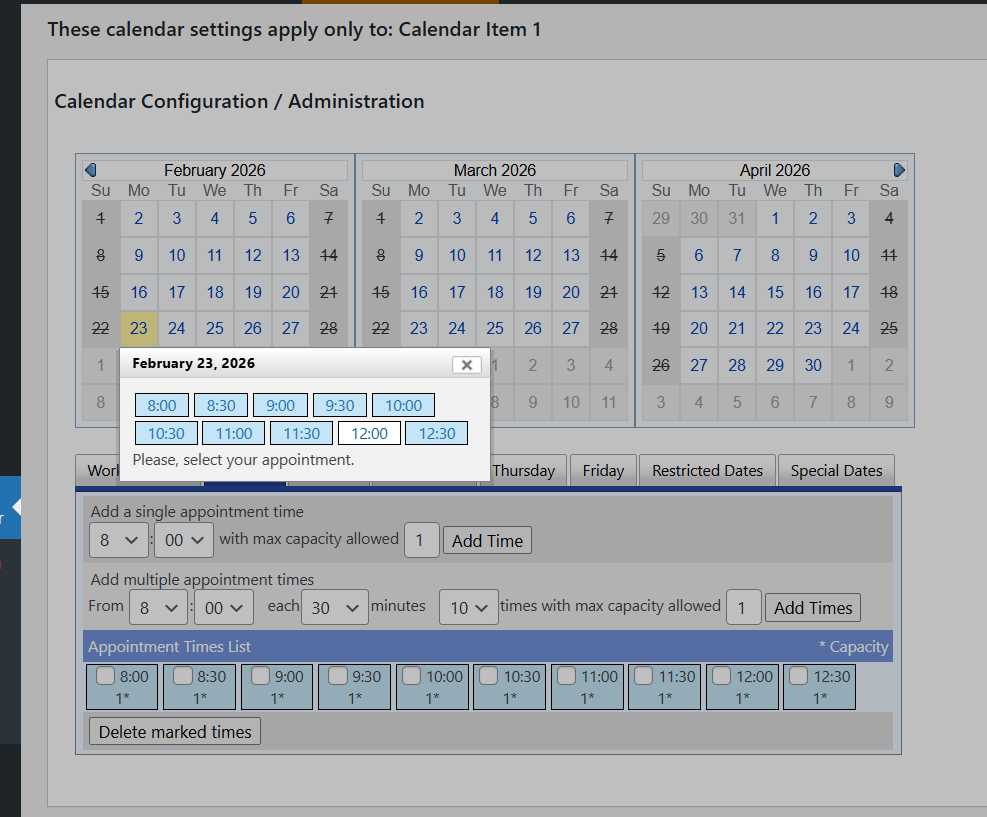Click the max capacity input field
Viewport: 987px width, 817px height.
pyautogui.click(x=421, y=540)
